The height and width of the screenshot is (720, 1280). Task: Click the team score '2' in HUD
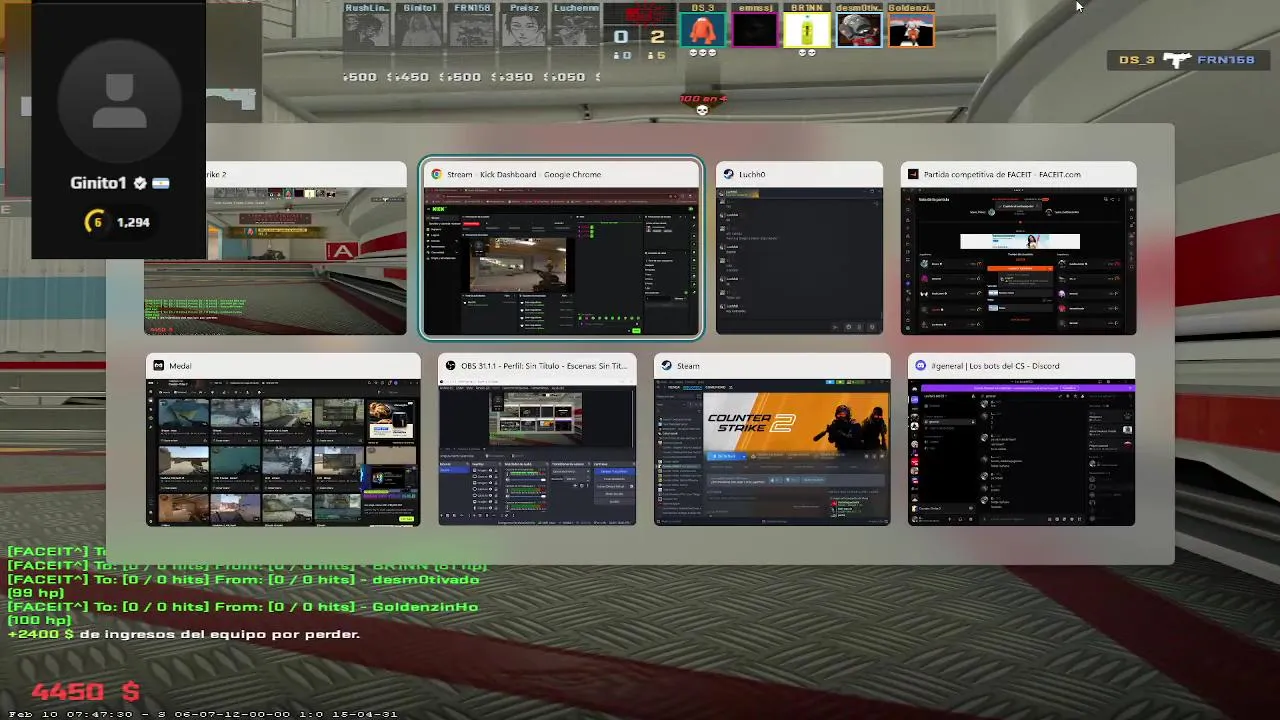point(657,37)
